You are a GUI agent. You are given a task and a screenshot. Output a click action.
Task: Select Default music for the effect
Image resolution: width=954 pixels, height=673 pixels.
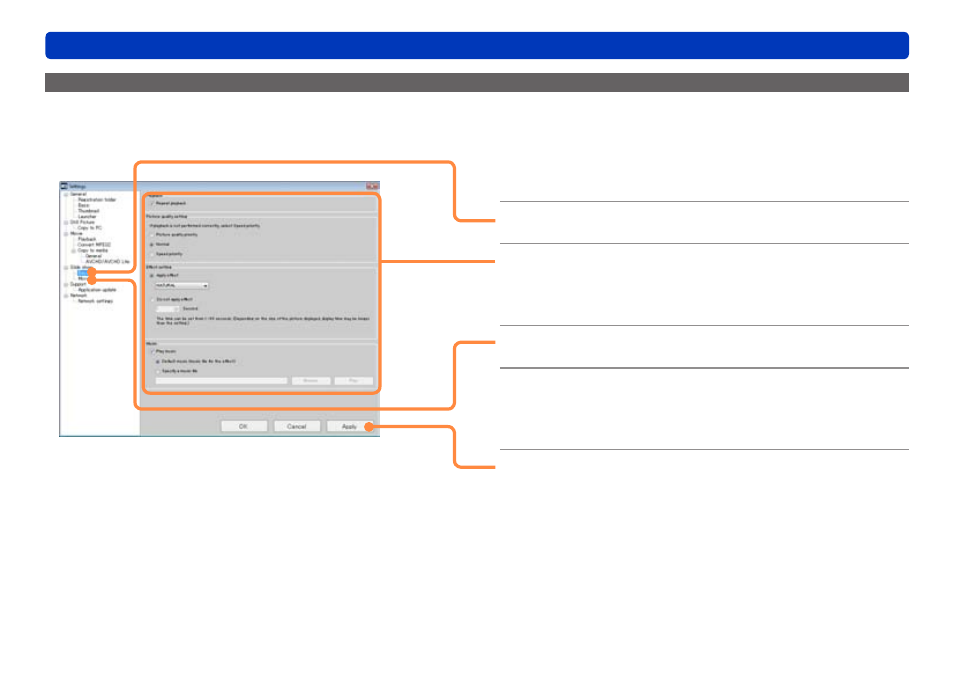[x=158, y=361]
